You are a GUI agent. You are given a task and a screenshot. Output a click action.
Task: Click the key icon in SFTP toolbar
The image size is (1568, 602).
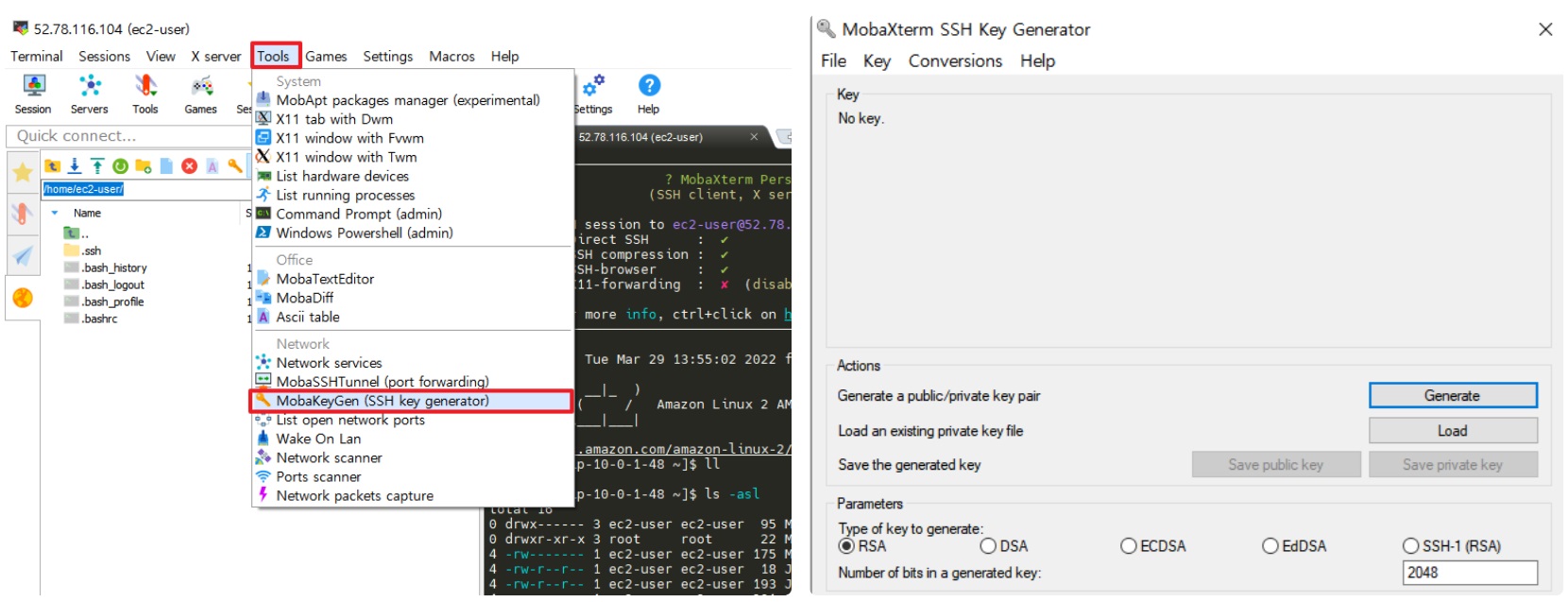[235, 166]
